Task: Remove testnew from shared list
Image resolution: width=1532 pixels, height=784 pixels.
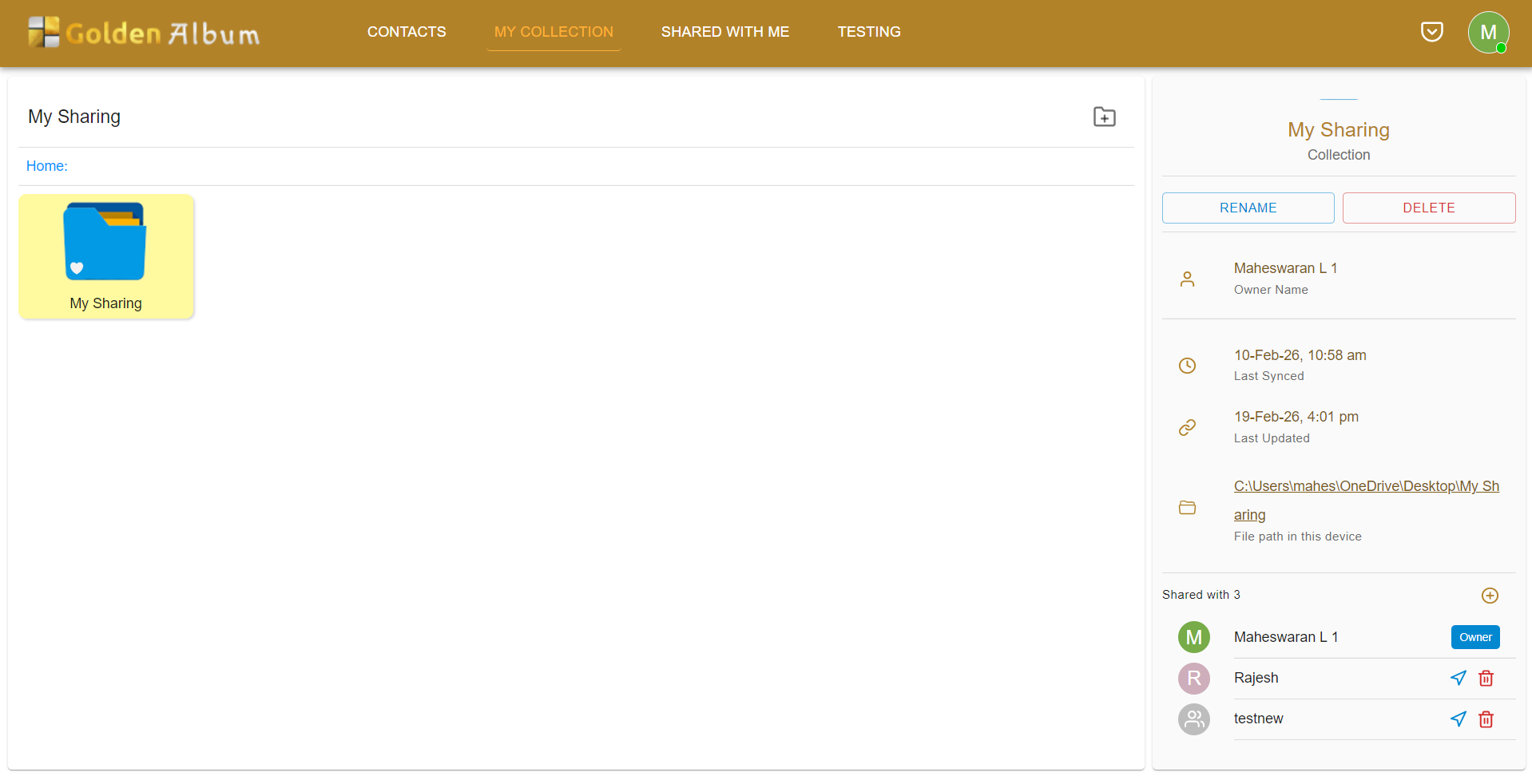Action: (x=1486, y=719)
